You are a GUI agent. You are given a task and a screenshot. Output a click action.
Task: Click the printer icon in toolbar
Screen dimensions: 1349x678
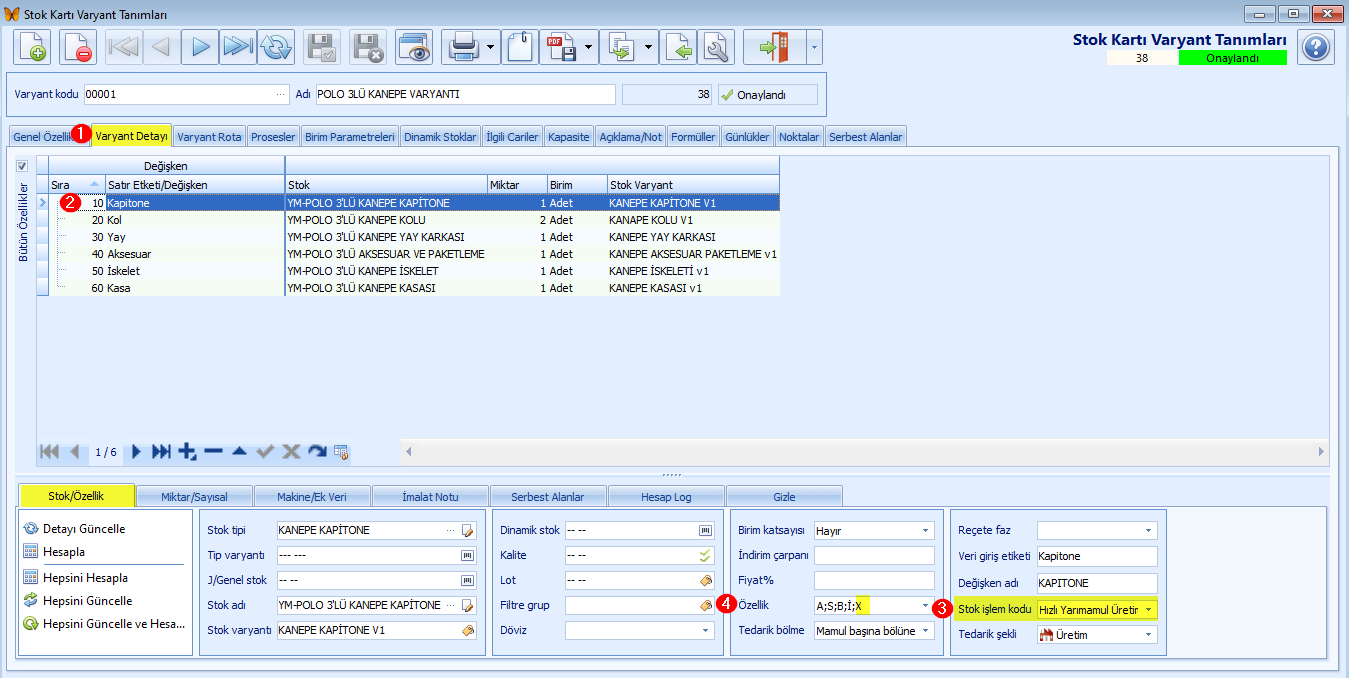coord(464,47)
